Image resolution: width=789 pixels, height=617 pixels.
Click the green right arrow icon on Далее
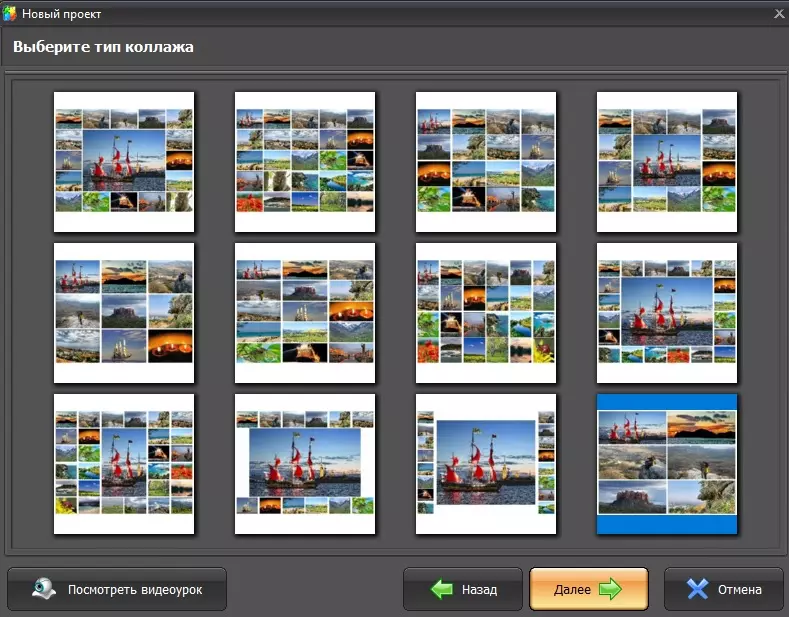610,589
